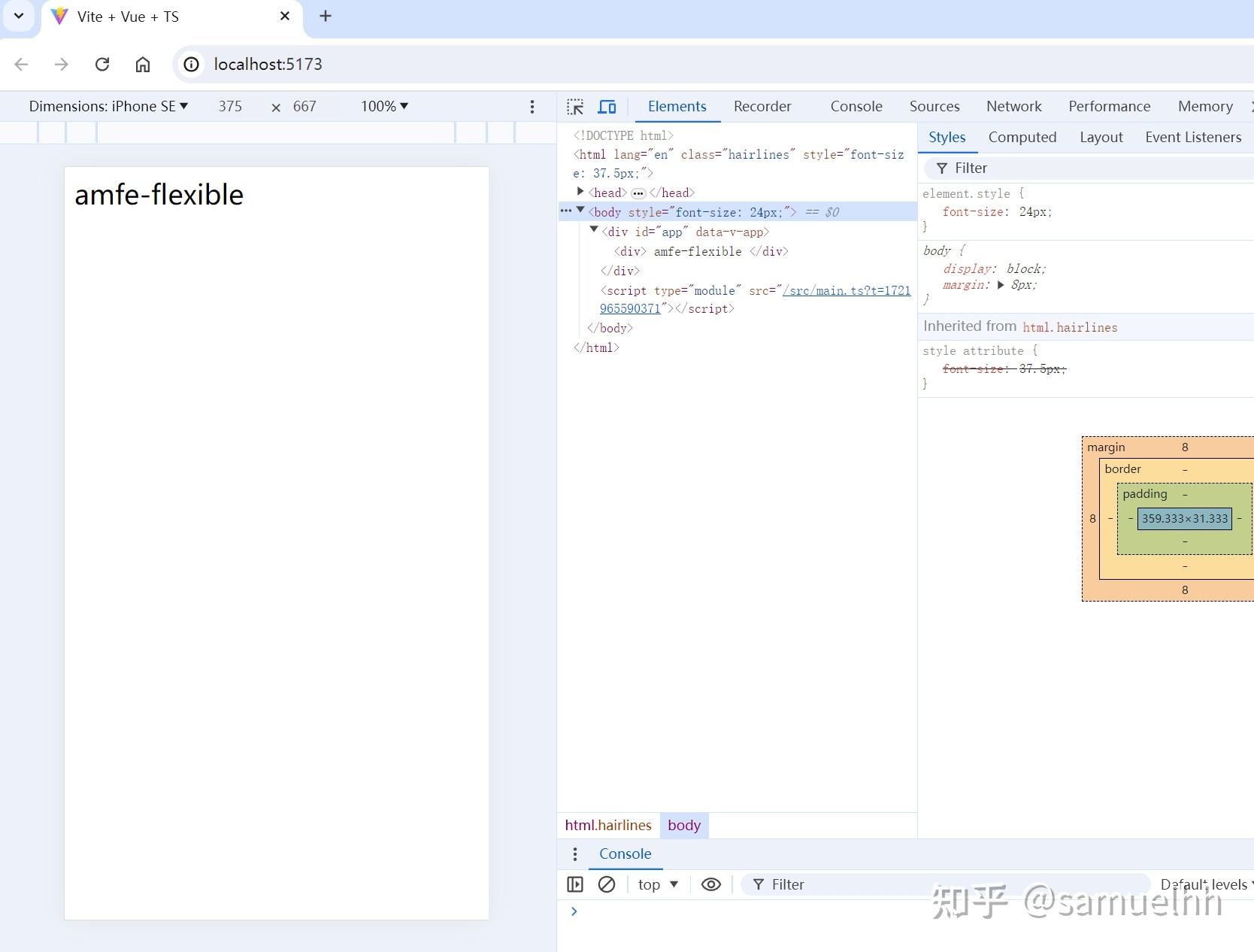Click the console Filter input field
This screenshot has width=1254, height=952.
[827, 884]
